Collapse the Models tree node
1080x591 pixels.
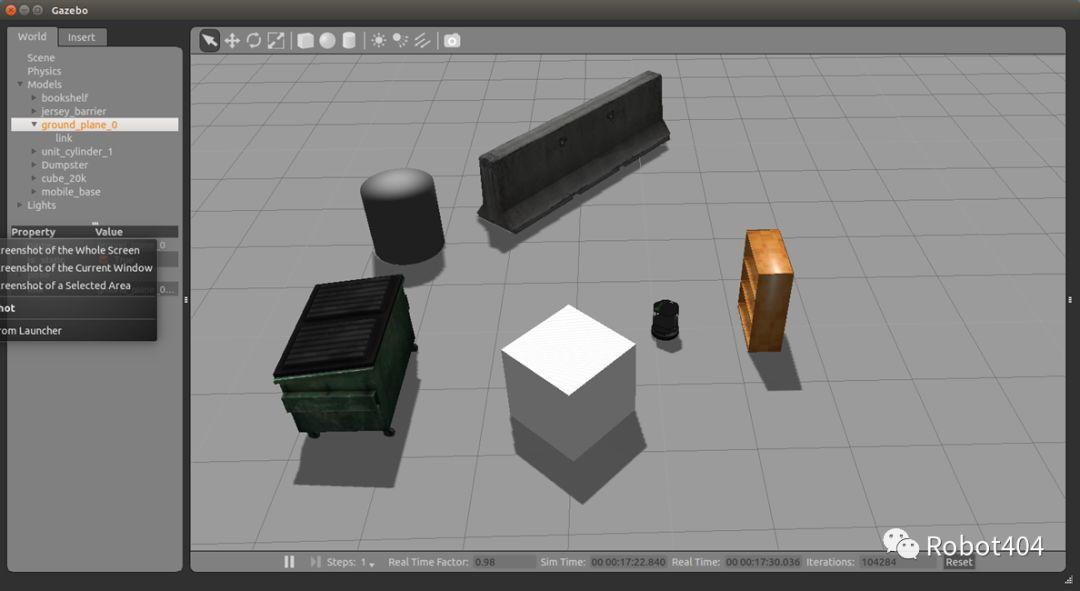pyautogui.click(x=20, y=84)
